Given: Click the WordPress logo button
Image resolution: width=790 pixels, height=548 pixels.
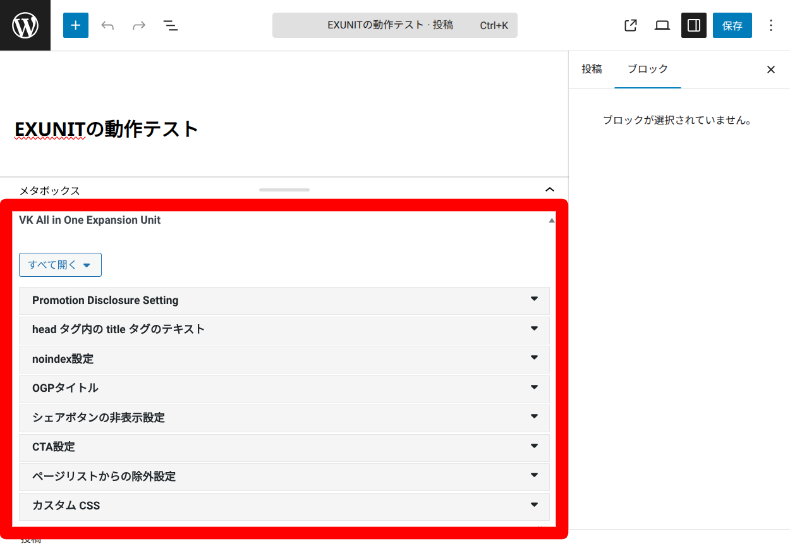Looking at the screenshot, I should [x=25, y=25].
